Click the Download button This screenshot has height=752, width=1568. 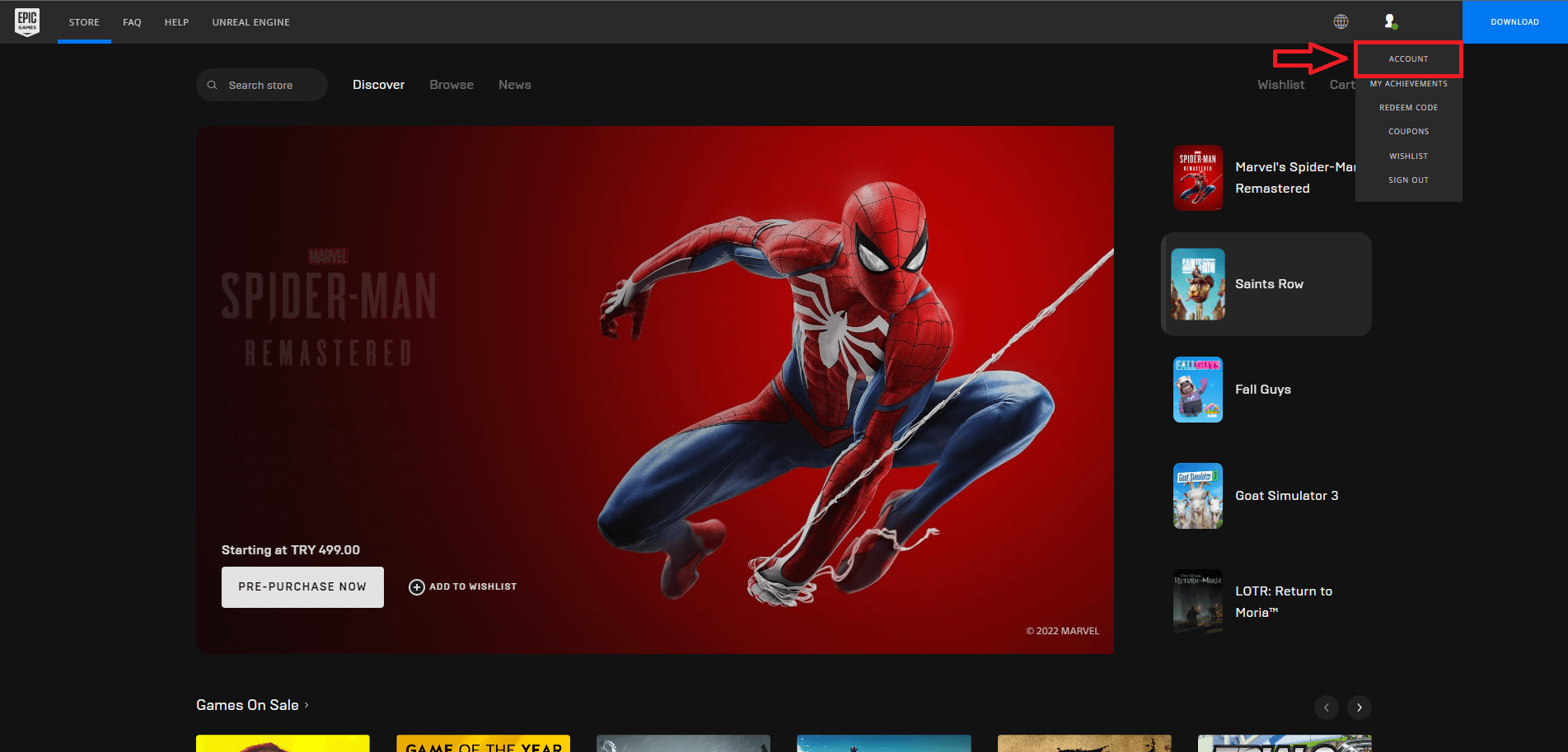(1514, 22)
